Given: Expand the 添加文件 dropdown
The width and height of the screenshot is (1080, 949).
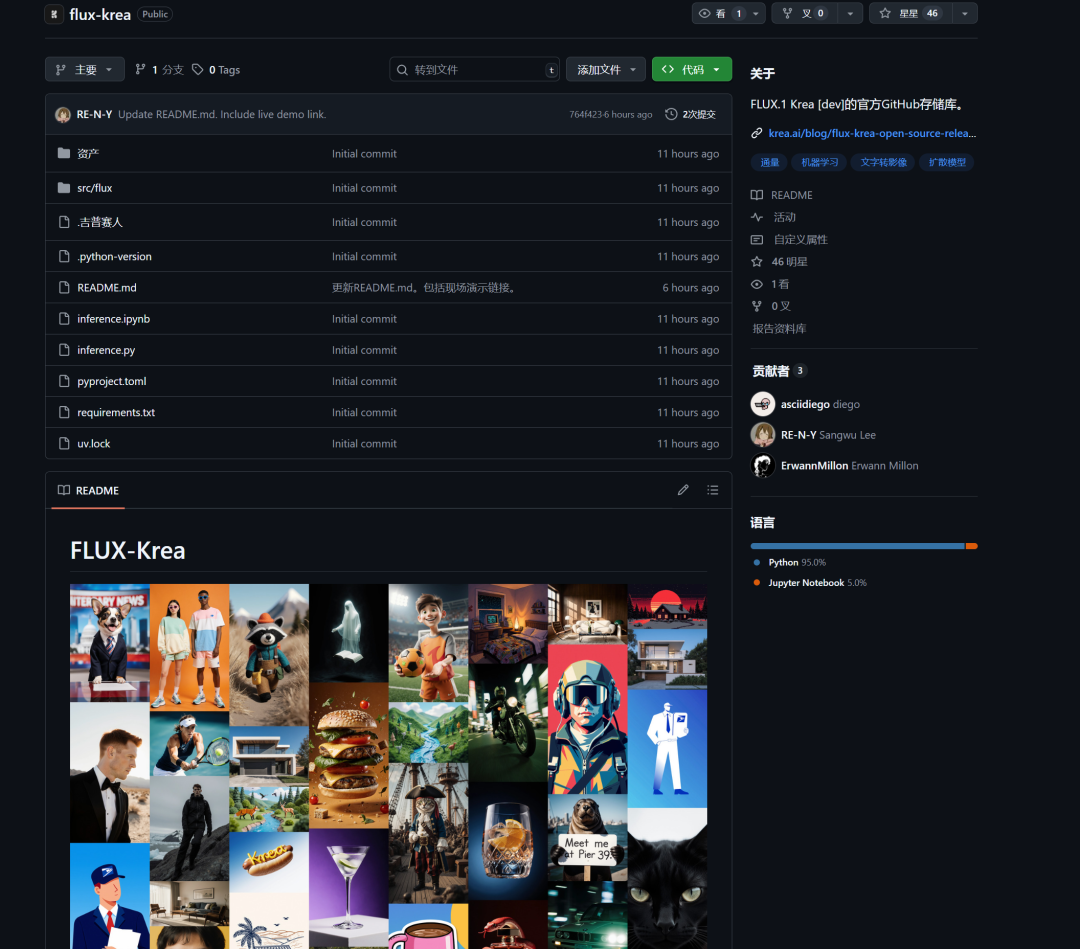Looking at the screenshot, I should (605, 70).
